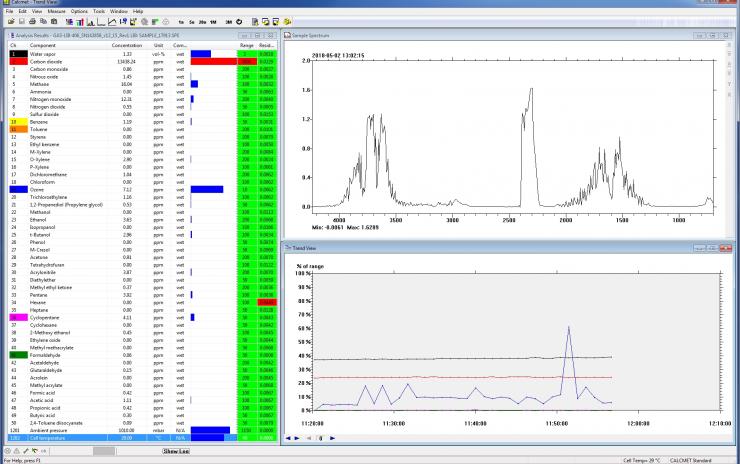Click the rightmost arrow in Trend View controls

point(332,439)
